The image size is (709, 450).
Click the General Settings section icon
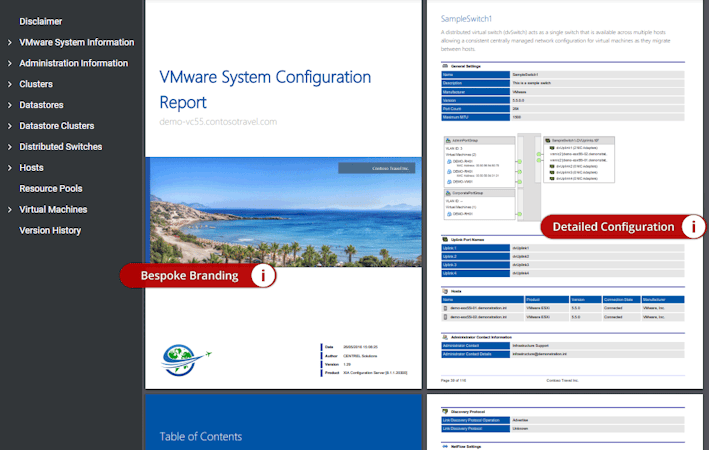[x=445, y=66]
